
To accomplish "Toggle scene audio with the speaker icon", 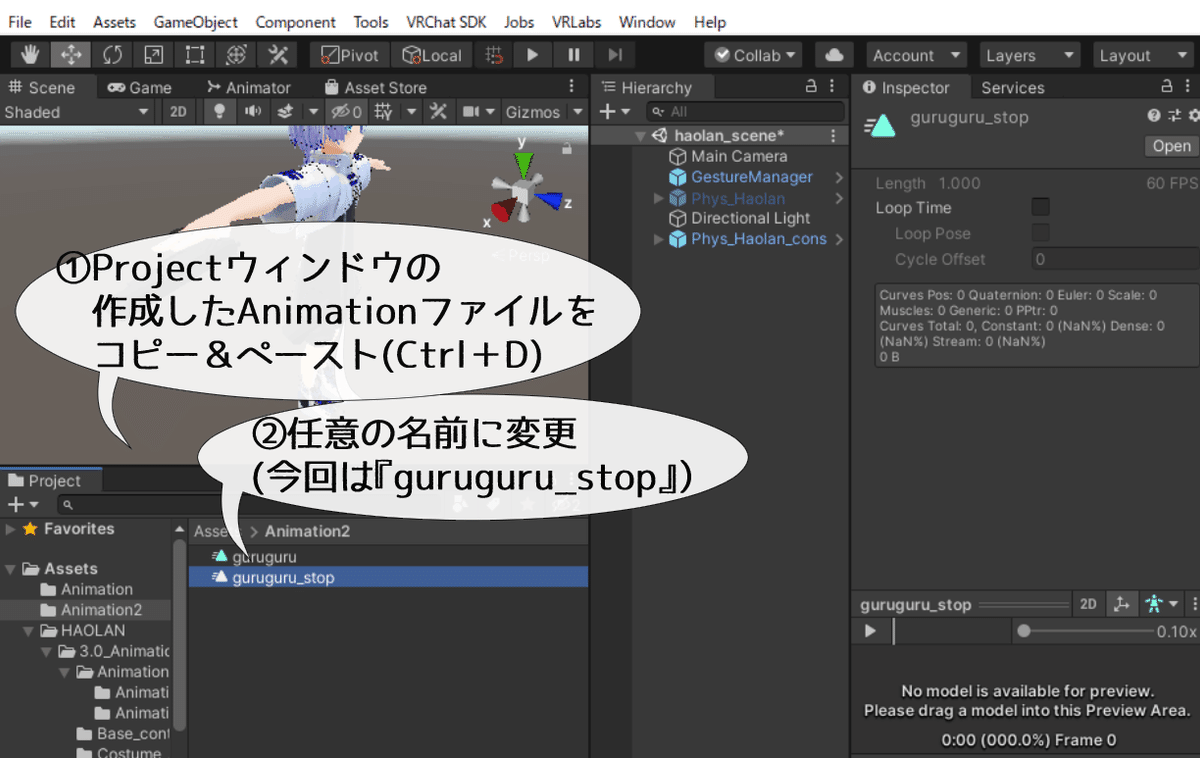I will (x=252, y=112).
